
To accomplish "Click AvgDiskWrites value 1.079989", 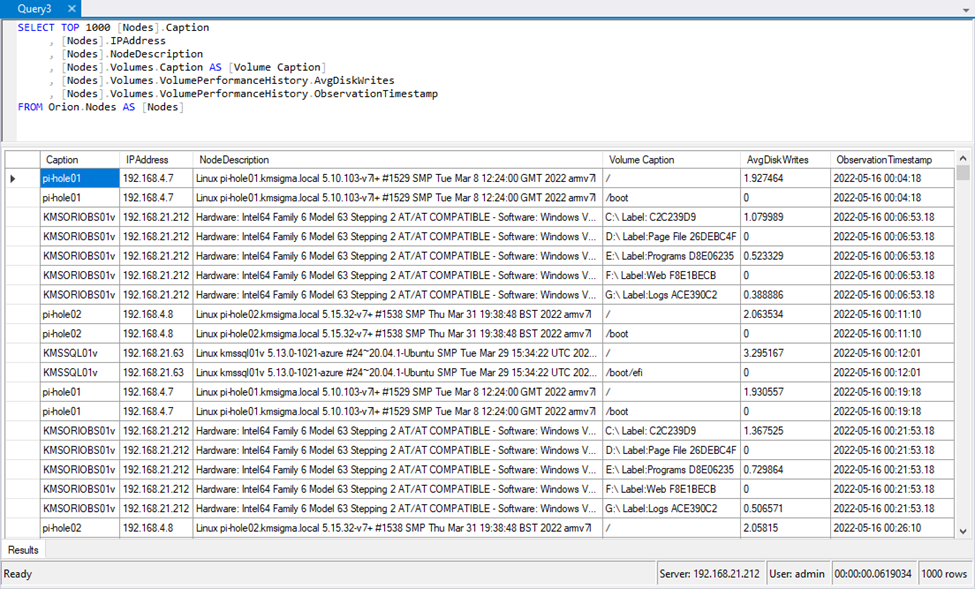I will (x=785, y=217).
